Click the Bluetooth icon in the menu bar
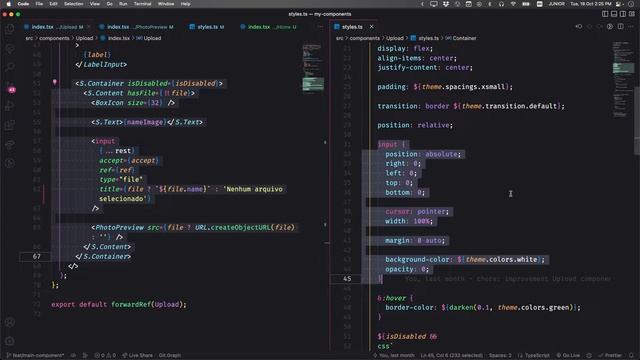 tap(490, 4)
